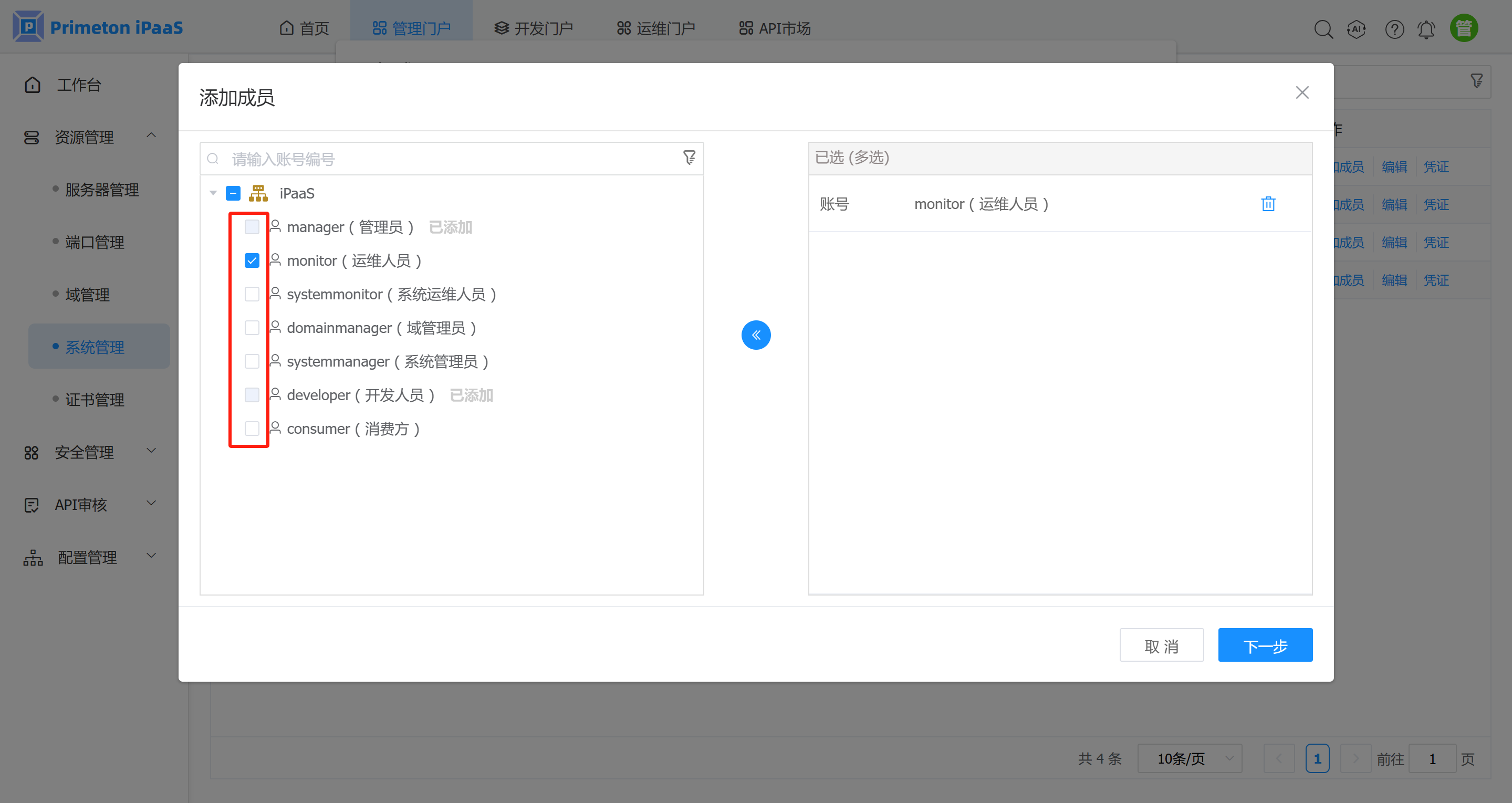The width and height of the screenshot is (1512, 803).
Task: Open the notifications bell
Action: [x=1426, y=29]
